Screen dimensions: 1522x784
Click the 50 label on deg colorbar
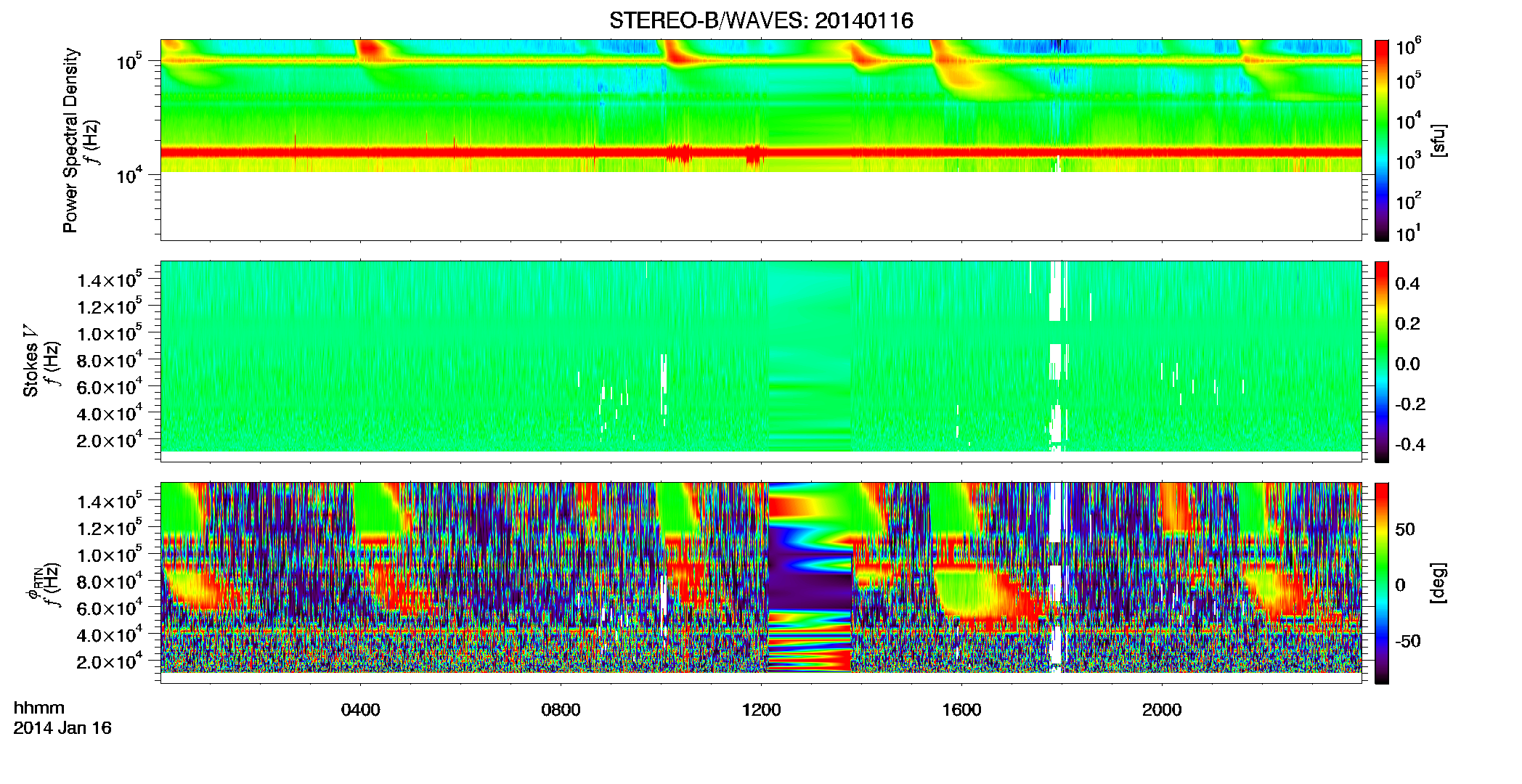pos(1405,529)
